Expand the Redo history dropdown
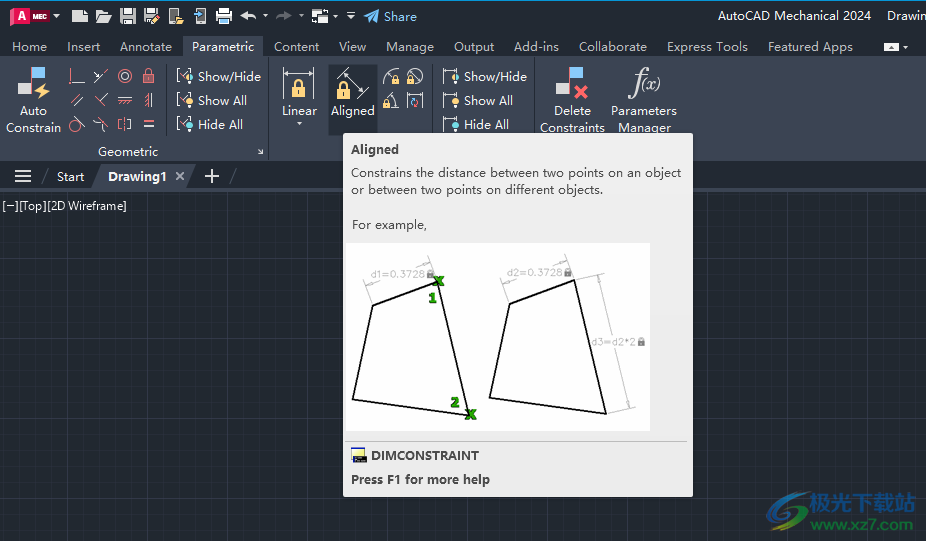The image size is (926, 541). coord(301,16)
